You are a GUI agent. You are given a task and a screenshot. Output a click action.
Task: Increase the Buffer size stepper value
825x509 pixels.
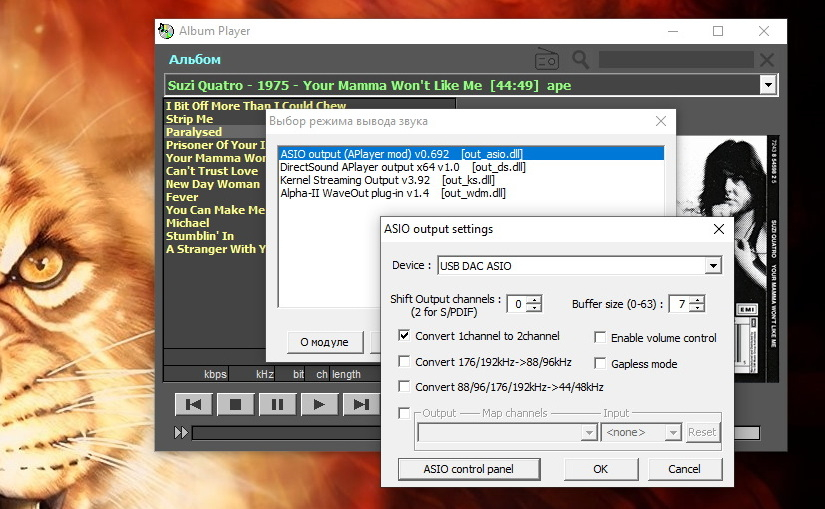coord(698,300)
